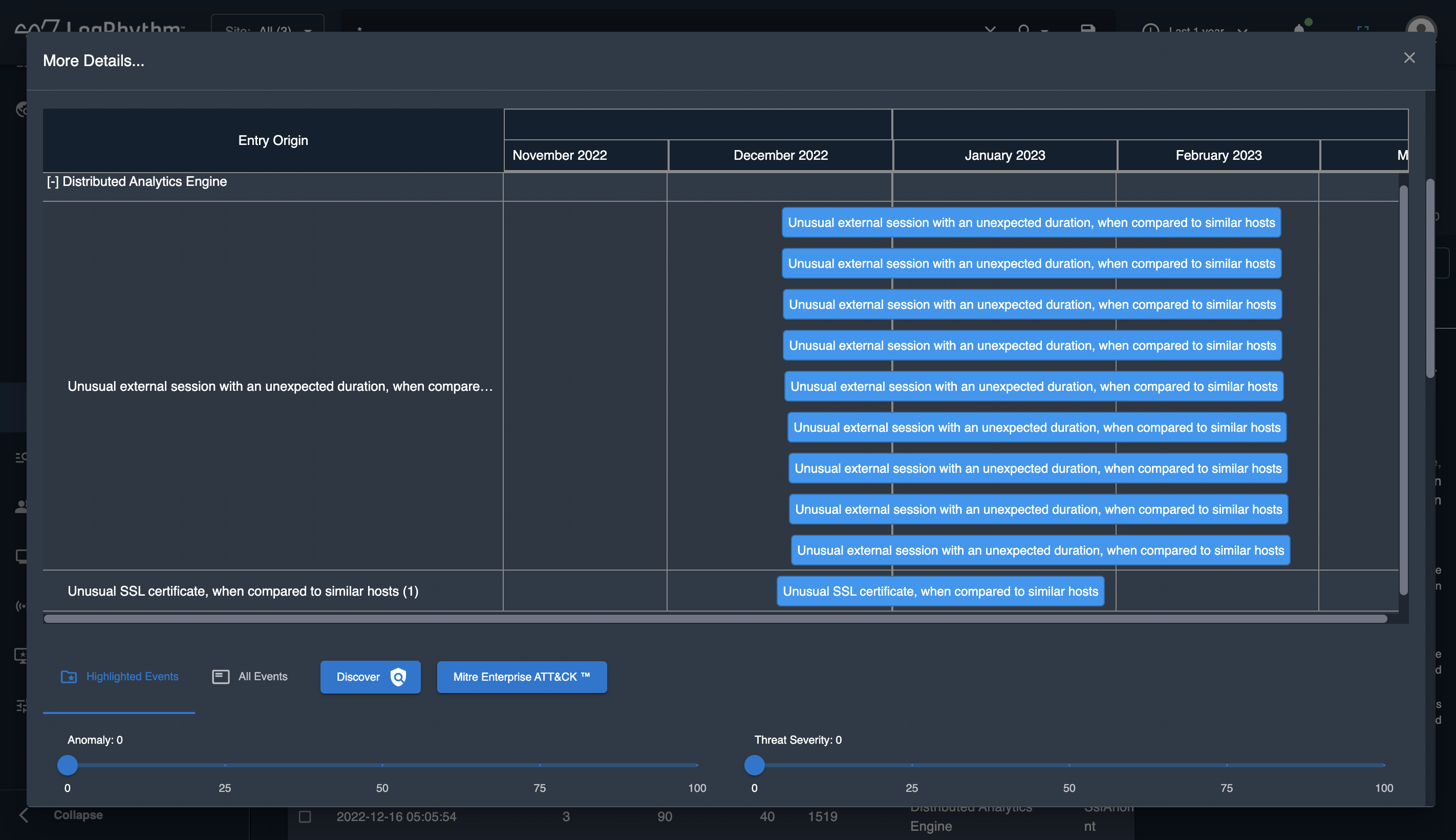Viewport: 1456px width, 840px height.
Task: Click the Collapse sidebar arrow
Action: pos(24,814)
